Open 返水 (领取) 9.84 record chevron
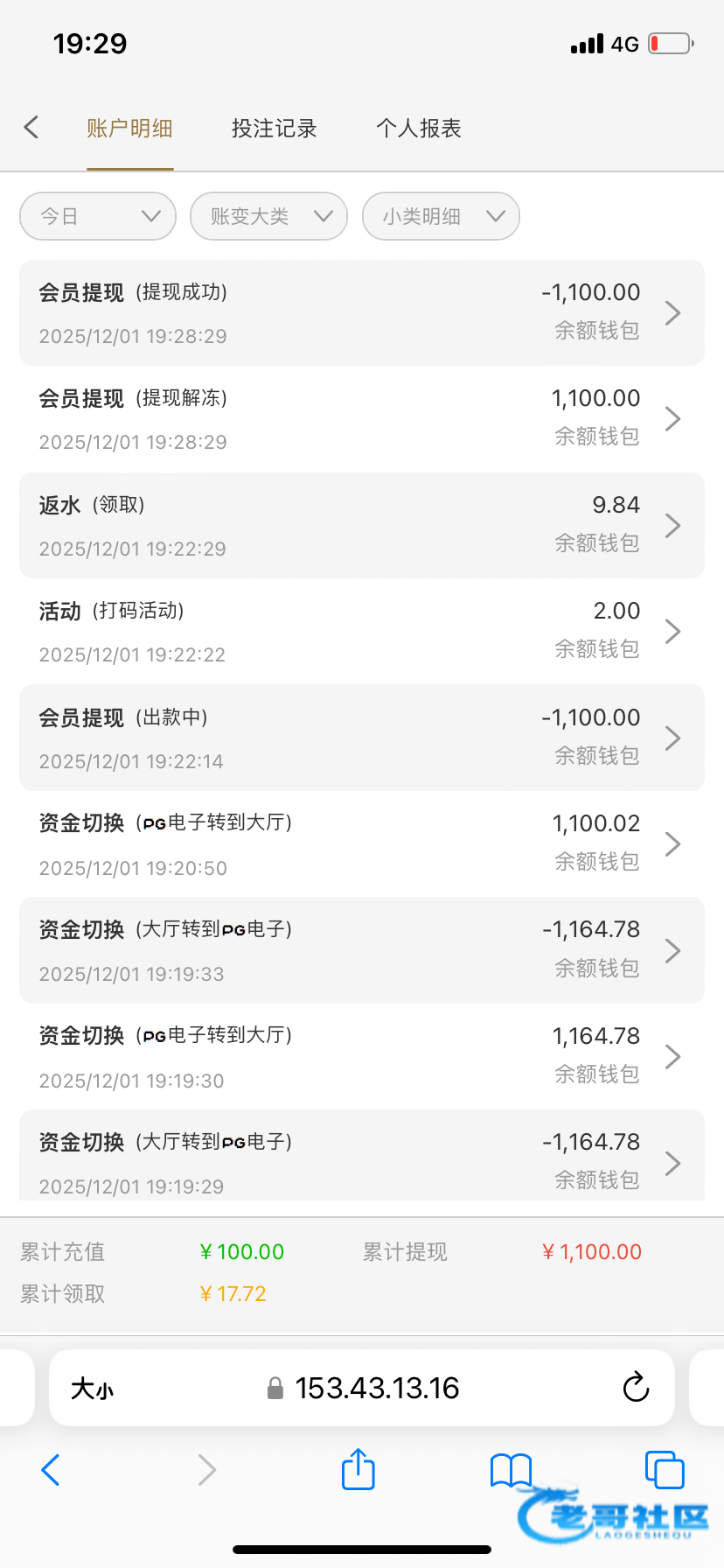This screenshot has height=1568, width=724. [x=672, y=526]
